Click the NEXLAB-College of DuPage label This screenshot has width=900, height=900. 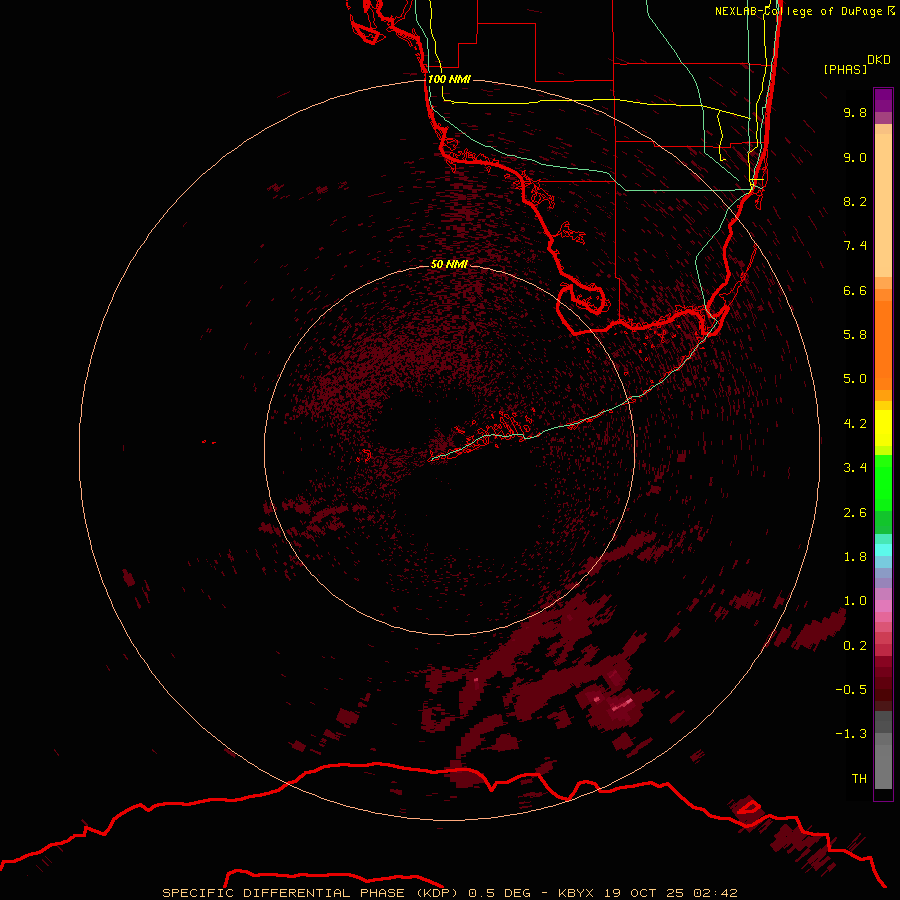798,11
